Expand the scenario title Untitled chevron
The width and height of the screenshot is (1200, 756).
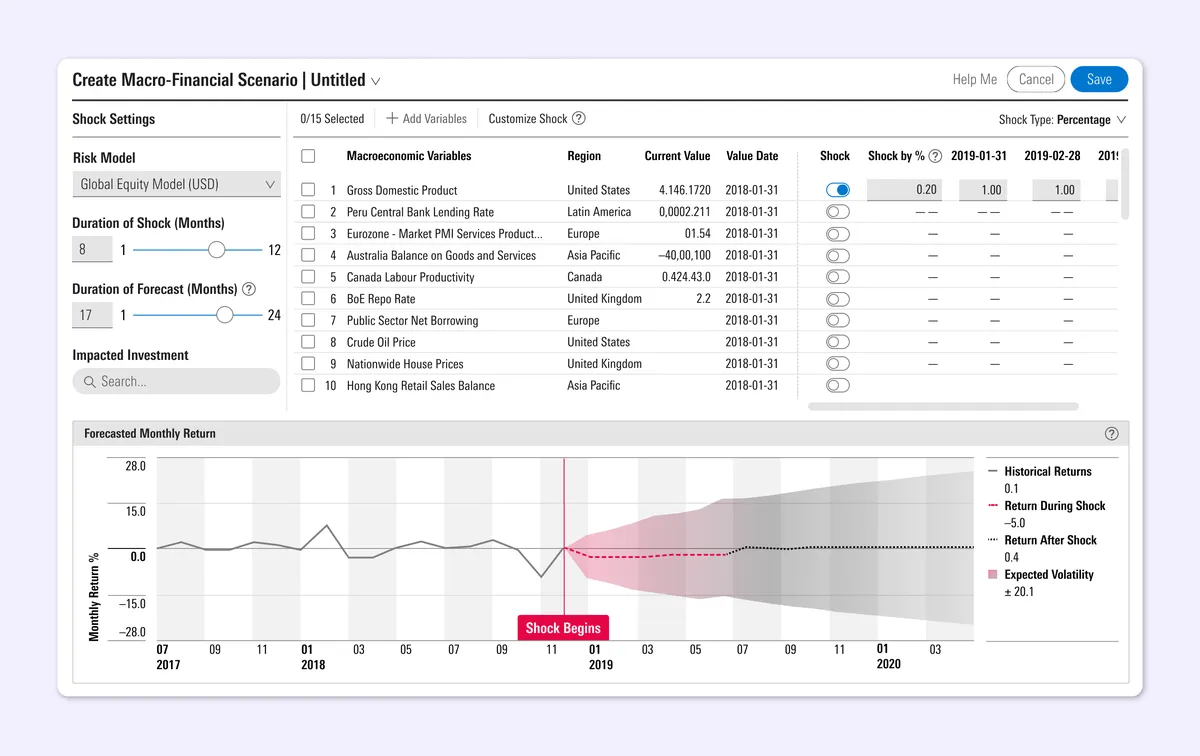pos(376,81)
